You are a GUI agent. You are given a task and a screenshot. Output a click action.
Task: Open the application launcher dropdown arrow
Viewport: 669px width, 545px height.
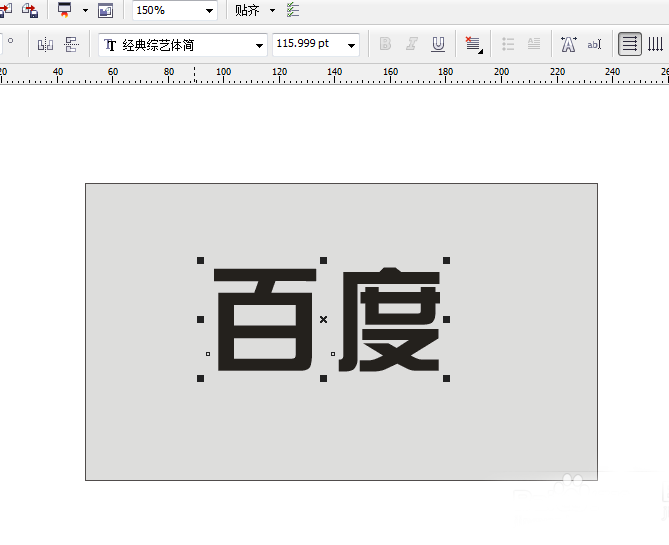point(85,10)
